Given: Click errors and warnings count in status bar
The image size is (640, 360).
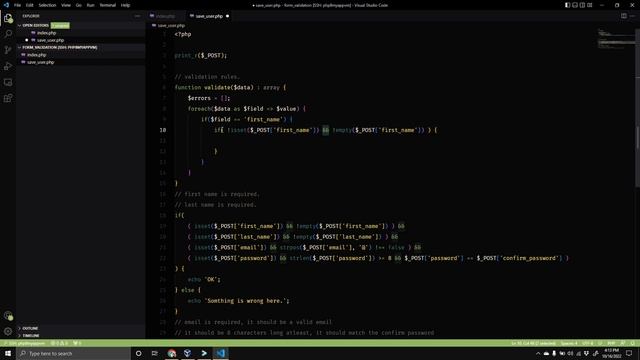Looking at the screenshot, I should (x=59, y=343).
